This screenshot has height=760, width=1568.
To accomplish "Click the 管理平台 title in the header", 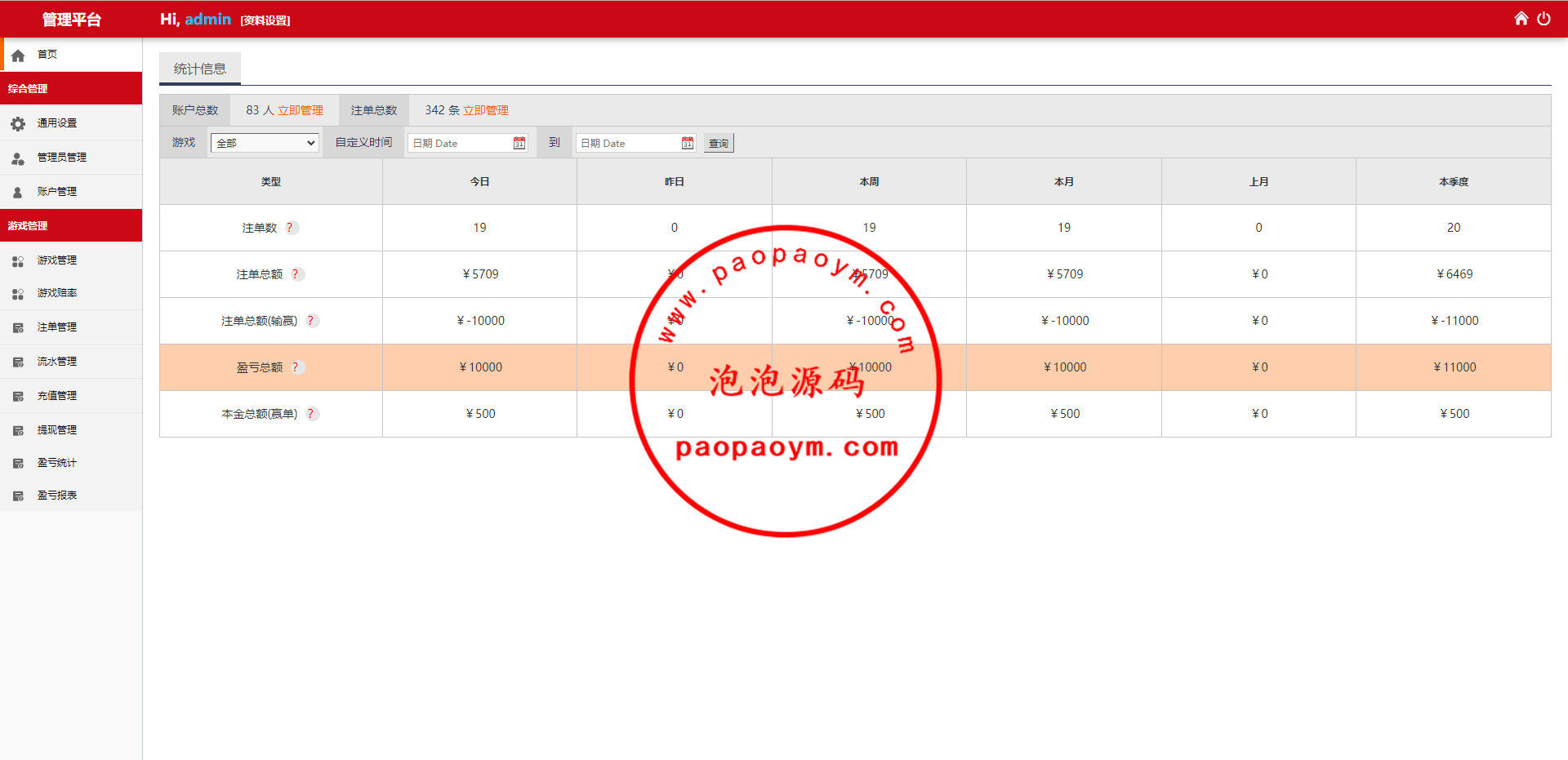I will (x=71, y=20).
